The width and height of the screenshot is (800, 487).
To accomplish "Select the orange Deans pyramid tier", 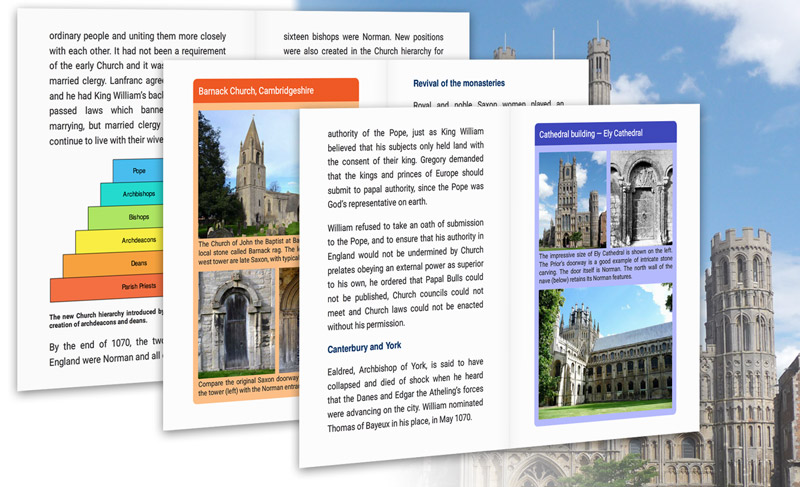I will point(113,264).
